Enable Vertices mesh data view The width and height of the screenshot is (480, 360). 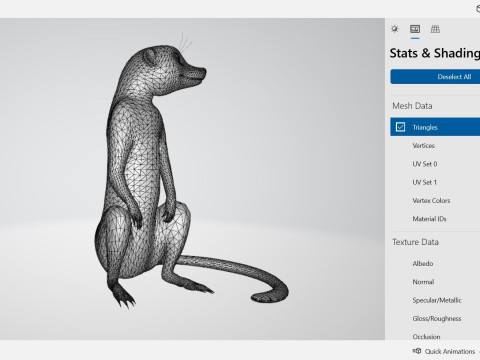pyautogui.click(x=423, y=146)
